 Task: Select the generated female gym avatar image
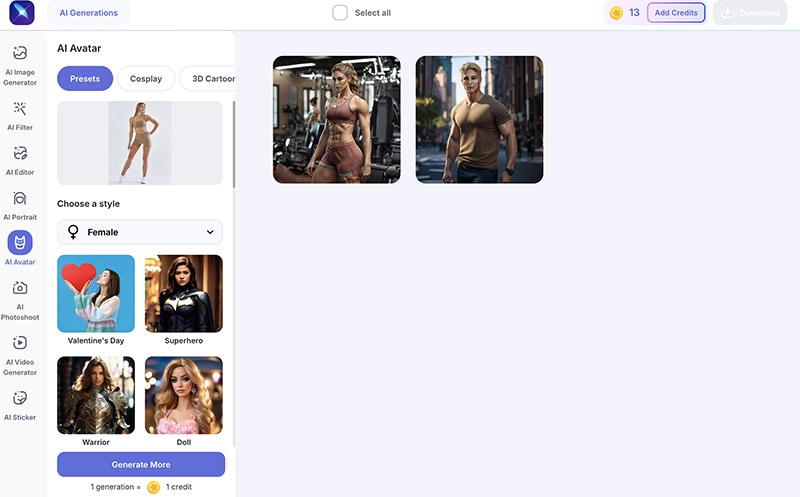pos(337,119)
